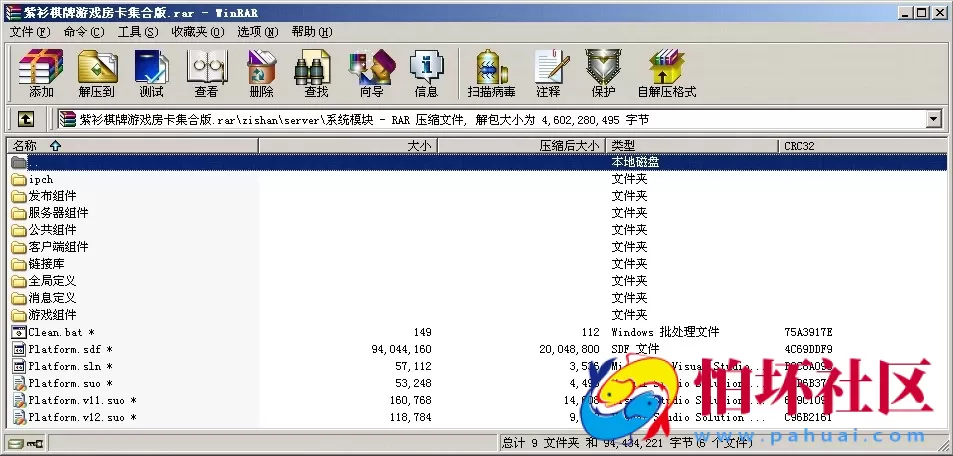Click the SFX (自解压格式) icon

(666, 74)
